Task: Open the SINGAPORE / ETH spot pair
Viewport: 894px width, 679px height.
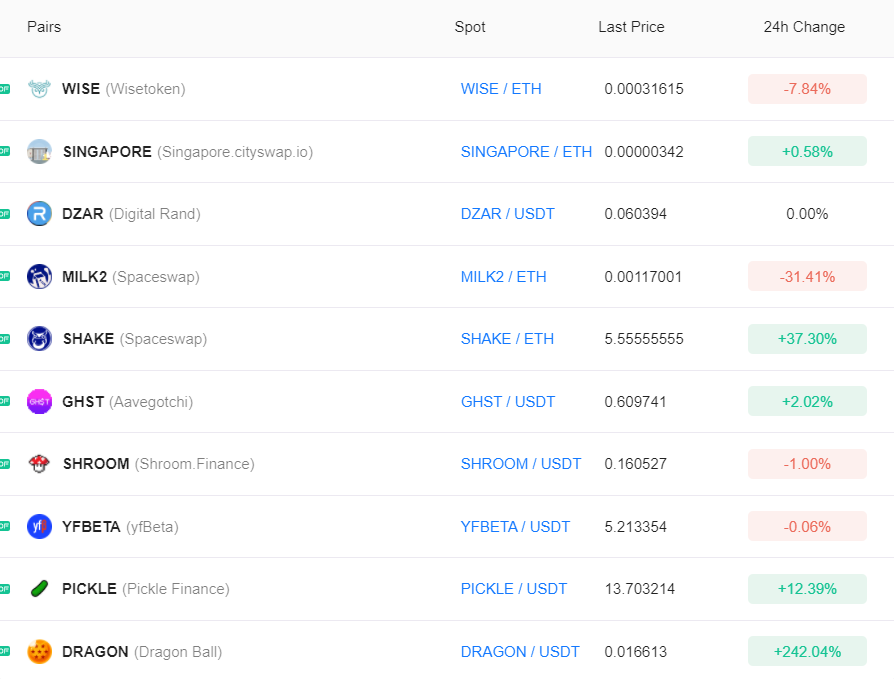Action: pos(526,152)
